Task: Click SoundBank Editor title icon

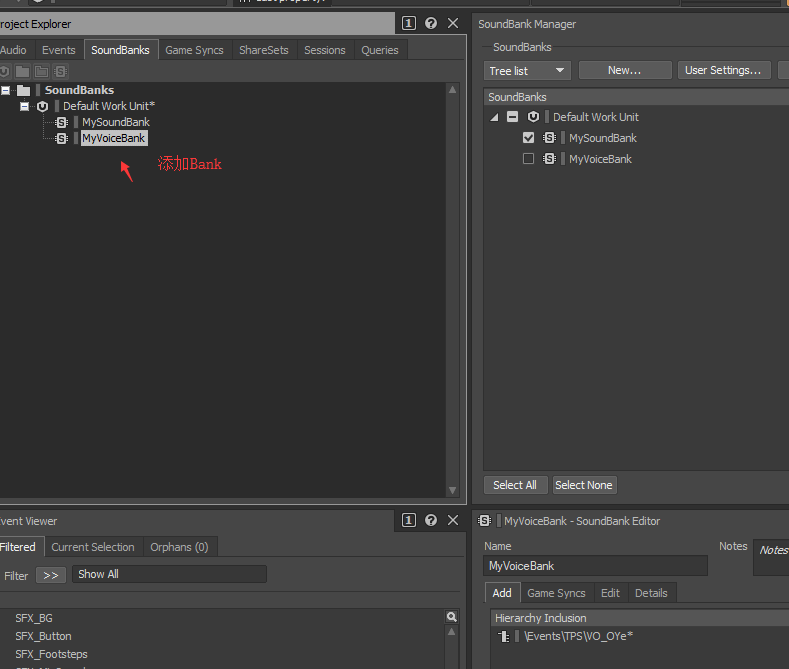Action: pos(485,521)
